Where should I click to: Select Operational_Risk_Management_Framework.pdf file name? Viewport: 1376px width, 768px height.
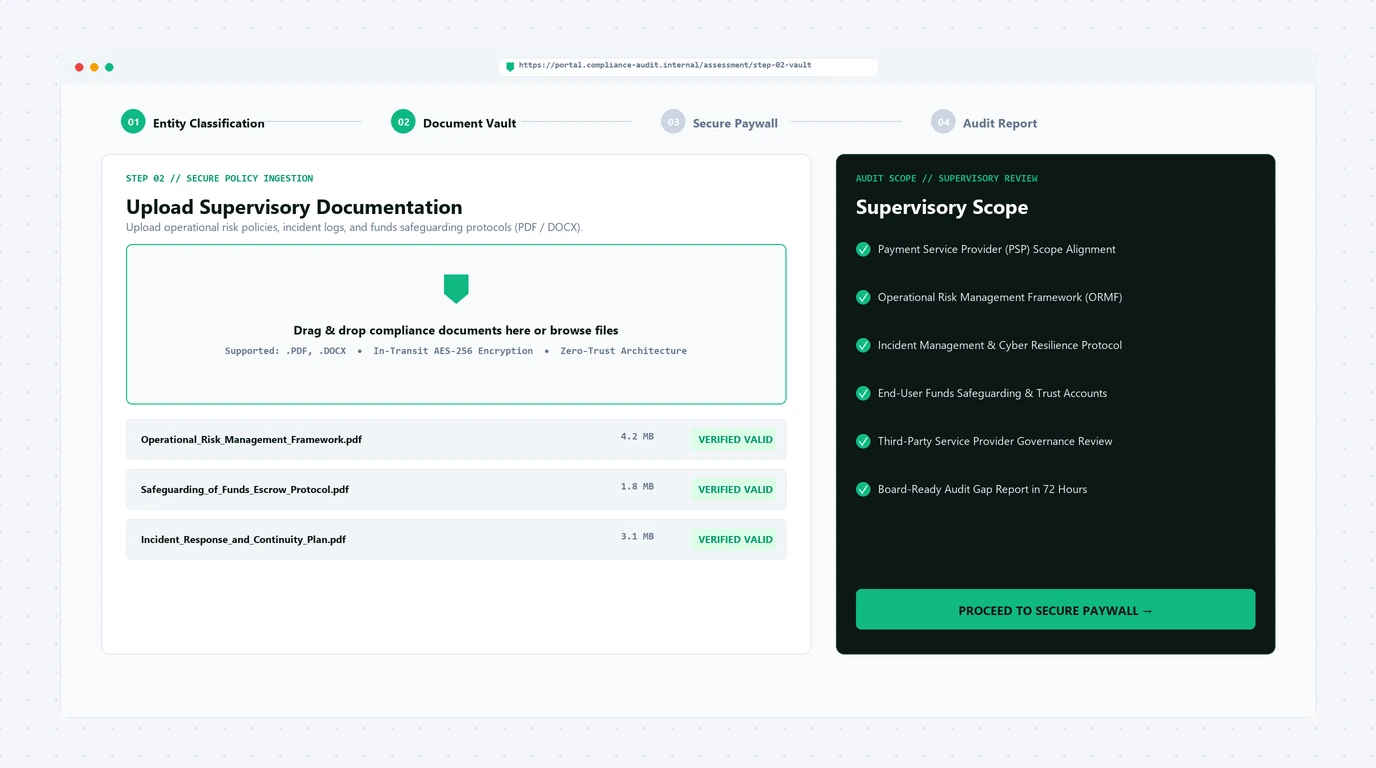tap(251, 440)
